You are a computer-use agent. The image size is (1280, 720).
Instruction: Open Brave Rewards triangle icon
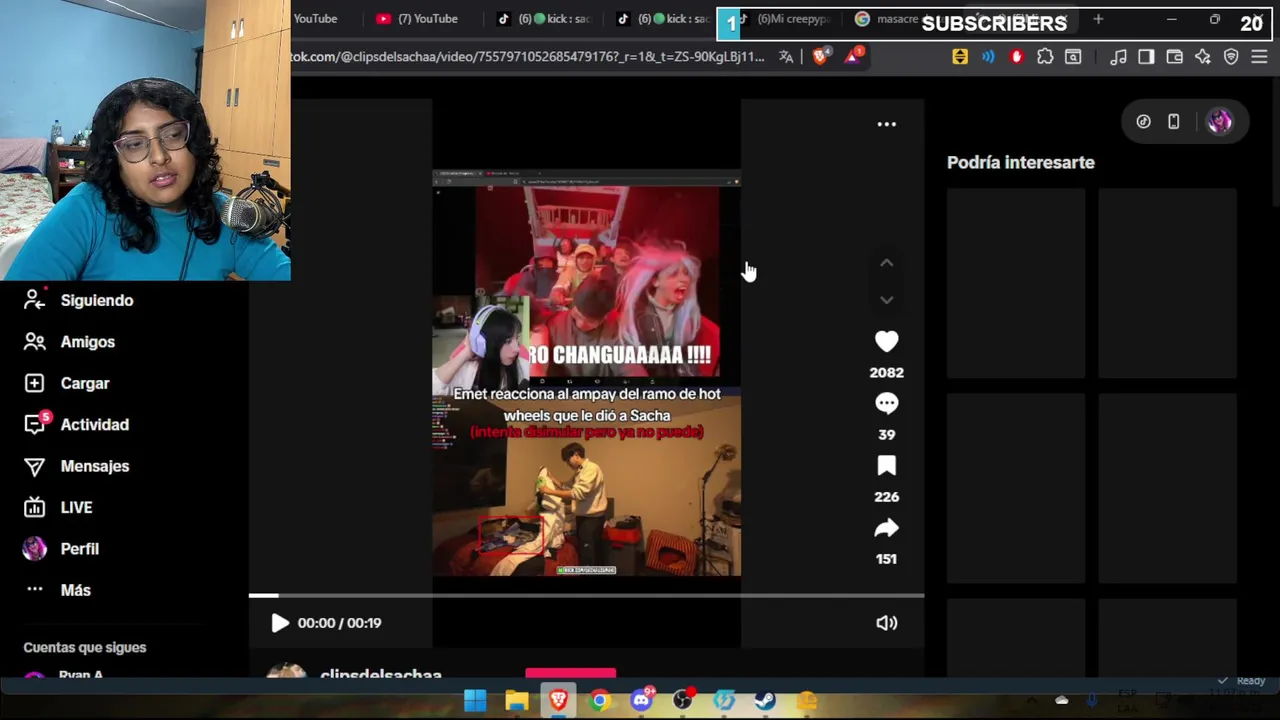pyautogui.click(x=853, y=57)
